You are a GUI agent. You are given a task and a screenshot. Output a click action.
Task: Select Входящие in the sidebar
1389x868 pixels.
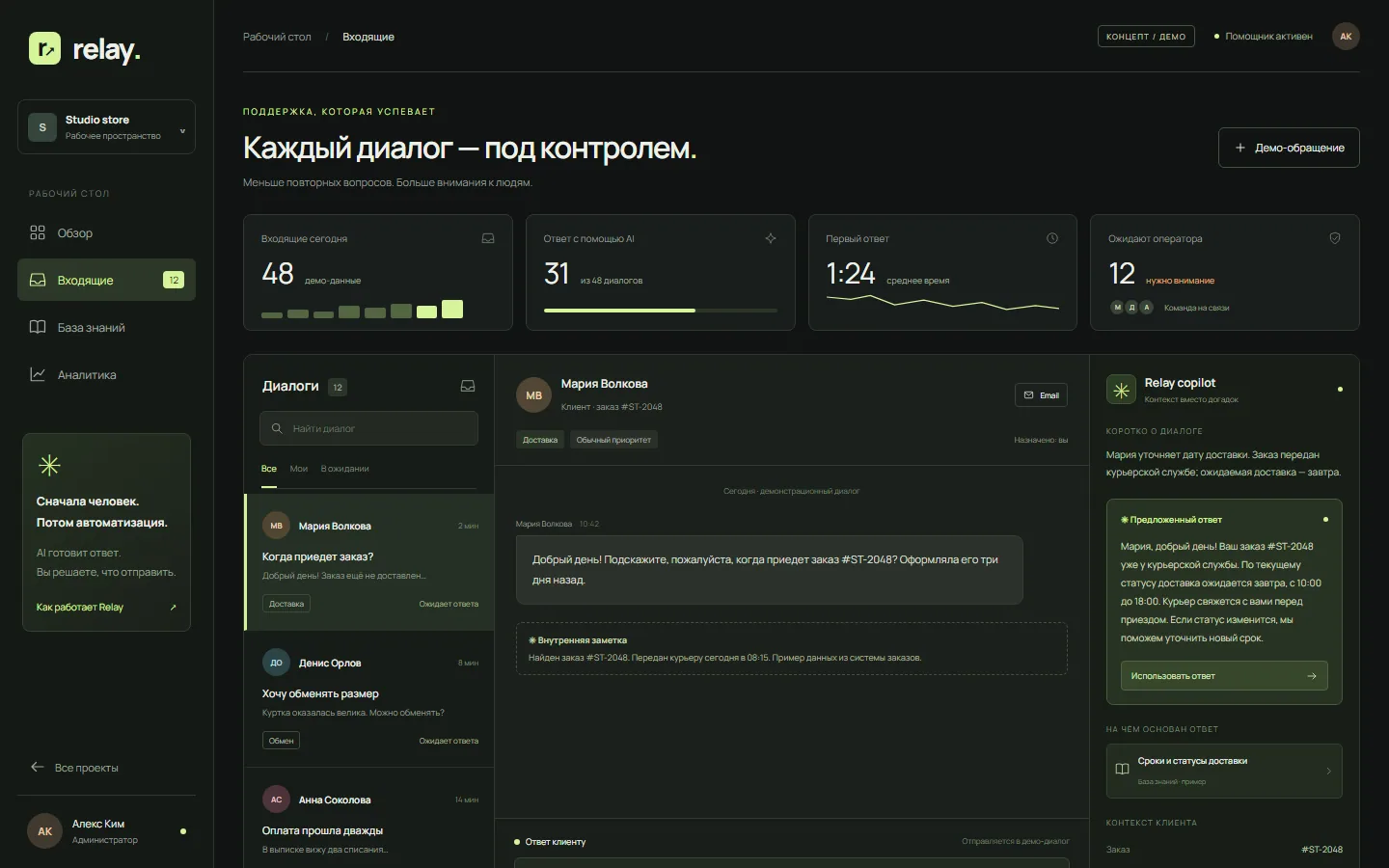[x=106, y=280]
